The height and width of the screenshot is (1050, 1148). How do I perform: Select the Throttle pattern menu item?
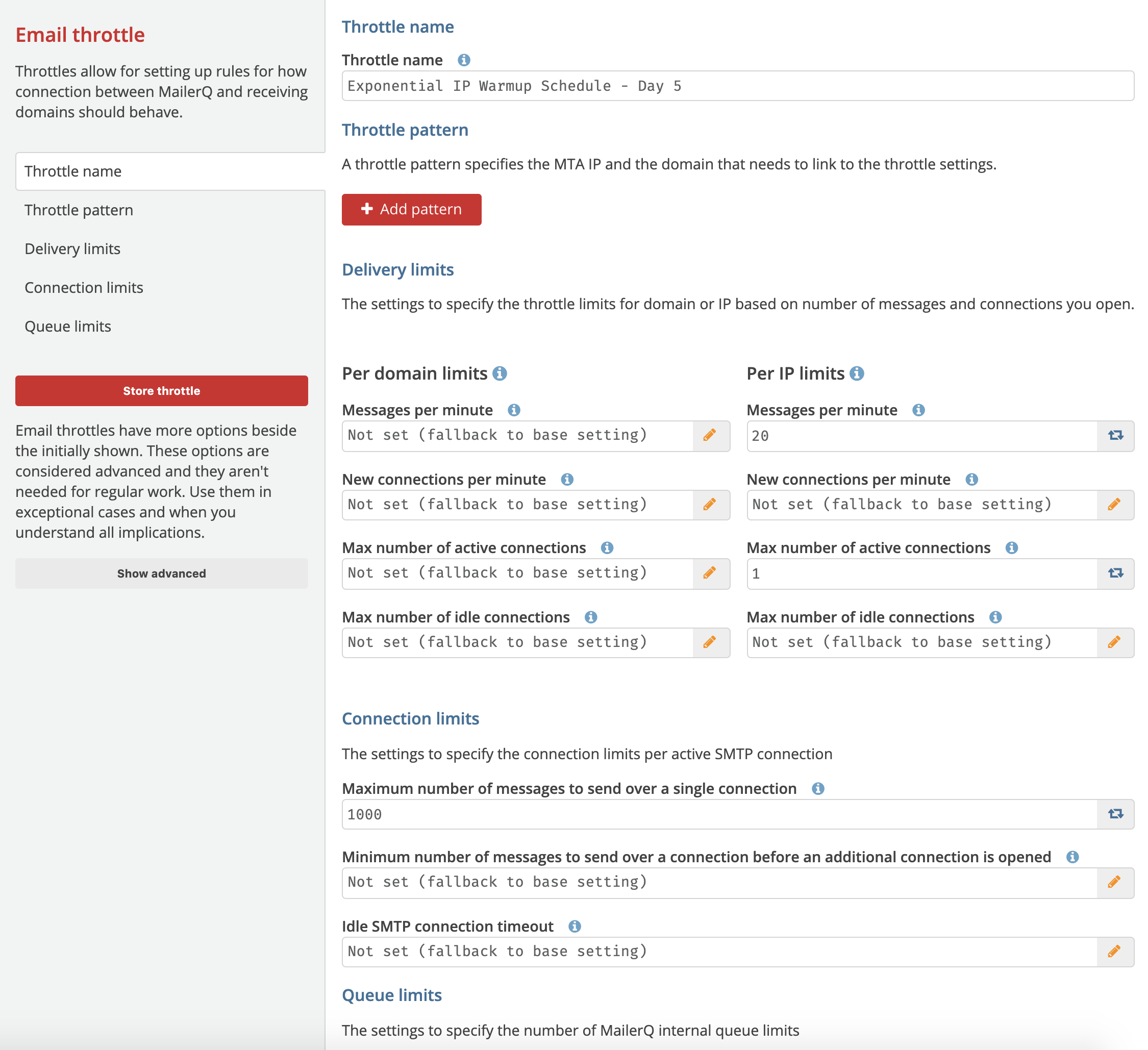tap(79, 209)
